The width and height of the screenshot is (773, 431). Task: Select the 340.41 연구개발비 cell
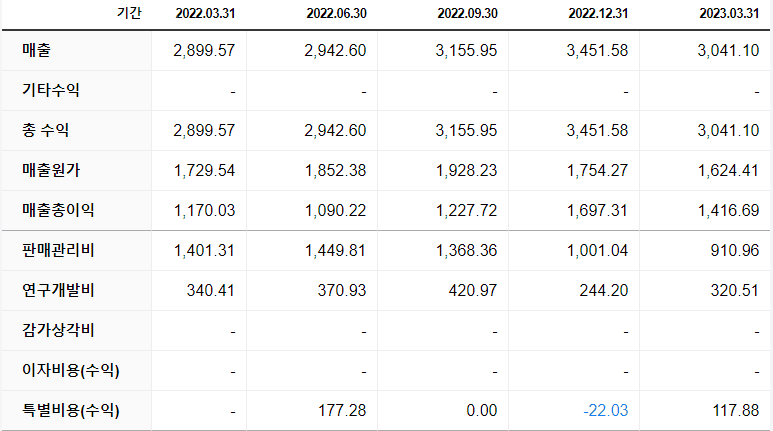pos(211,290)
